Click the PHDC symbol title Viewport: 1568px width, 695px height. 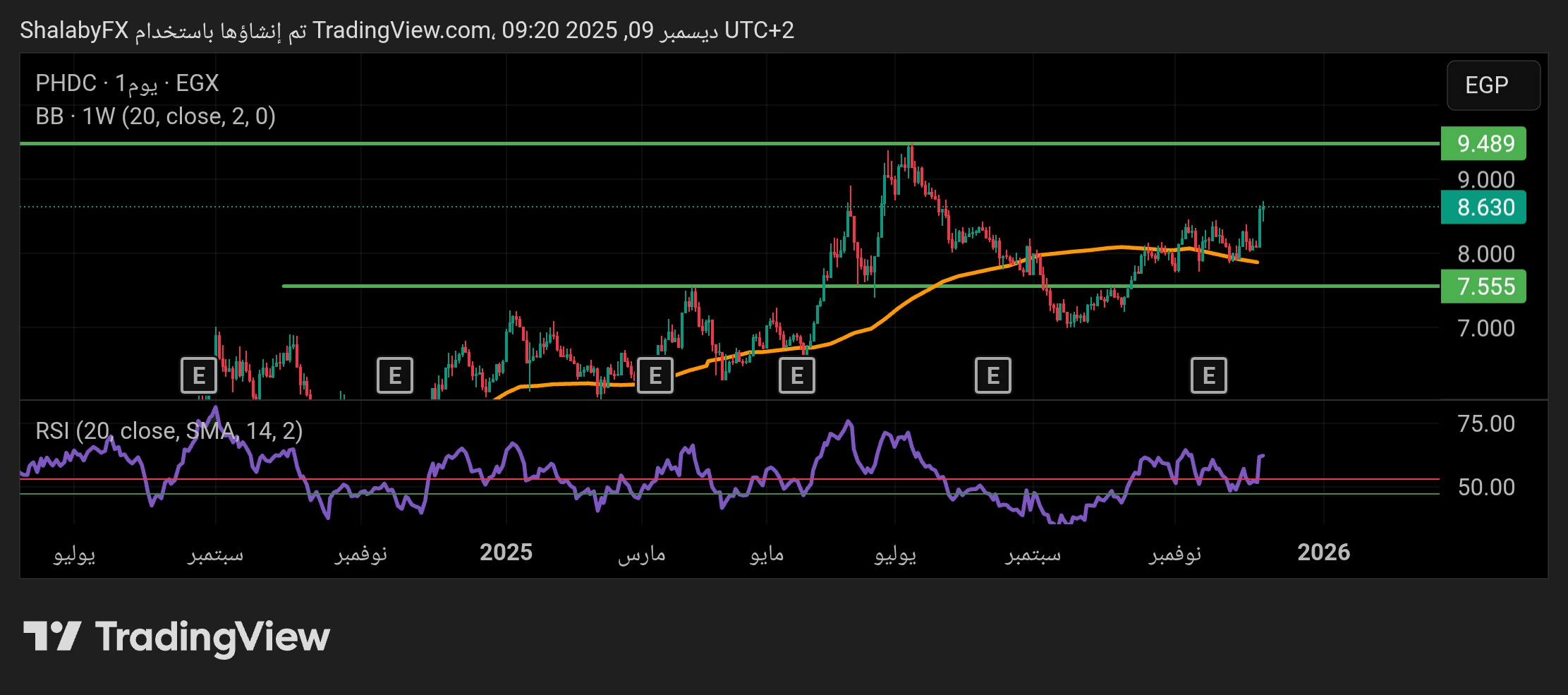click(x=66, y=83)
